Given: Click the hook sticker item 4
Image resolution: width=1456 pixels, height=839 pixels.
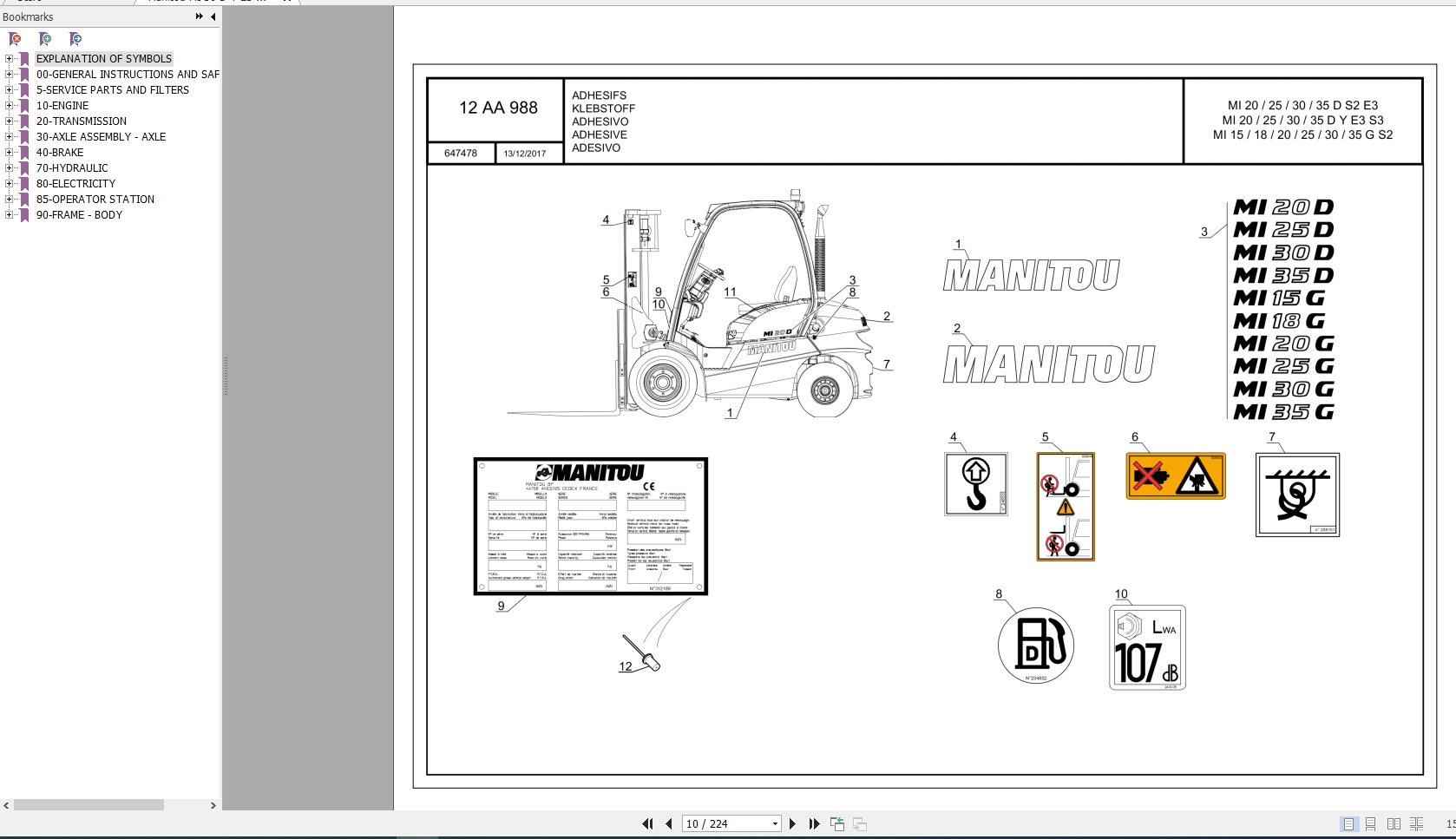Looking at the screenshot, I should tap(976, 483).
